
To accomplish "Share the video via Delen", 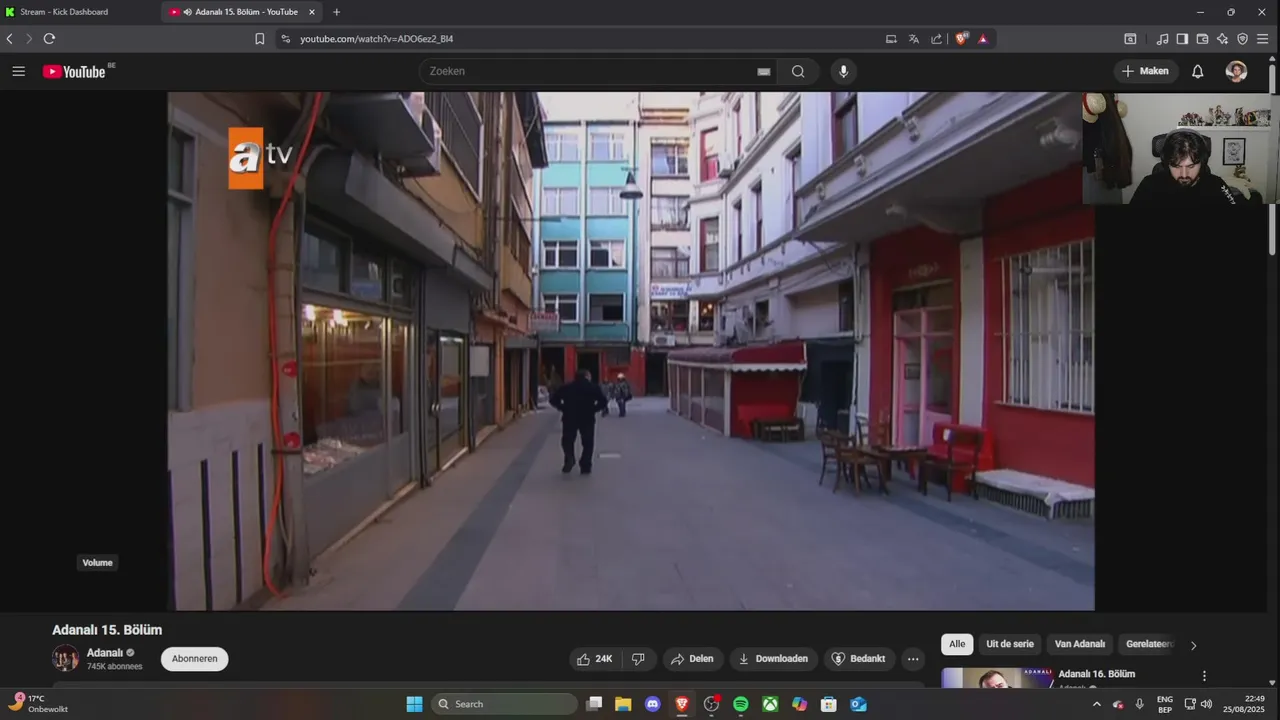I will 692,659.
